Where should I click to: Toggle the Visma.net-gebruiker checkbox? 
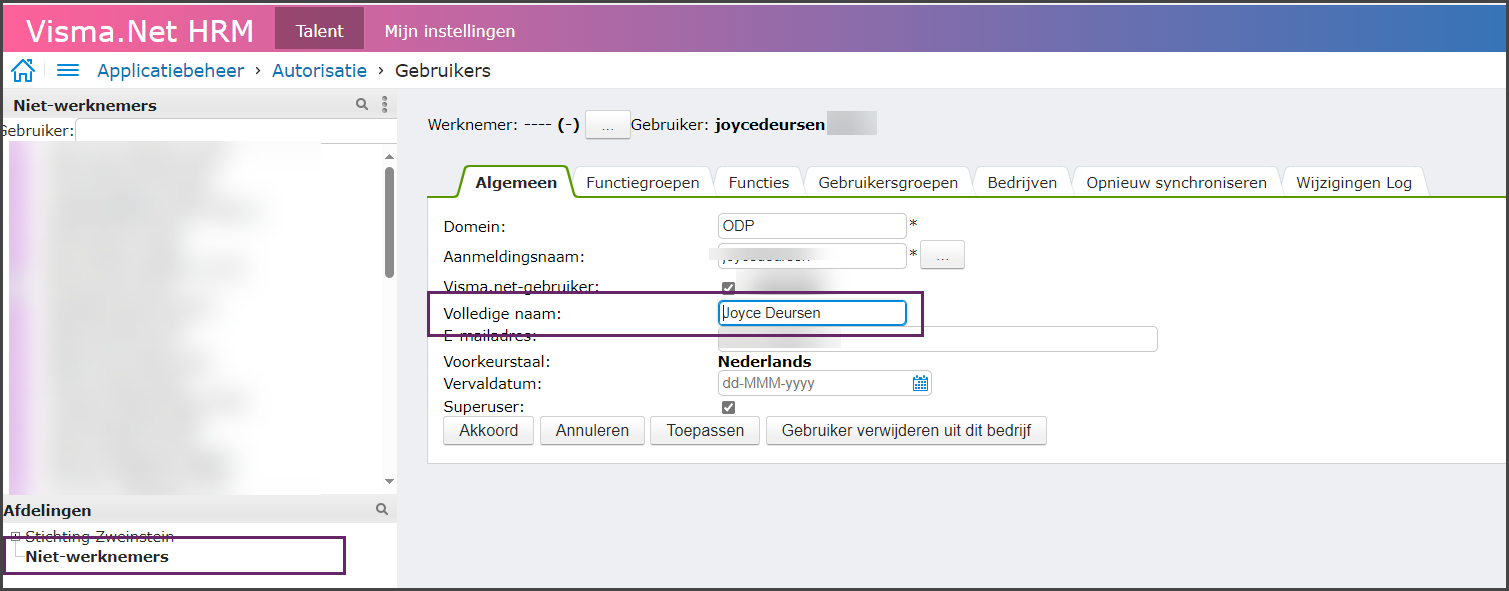tap(728, 288)
